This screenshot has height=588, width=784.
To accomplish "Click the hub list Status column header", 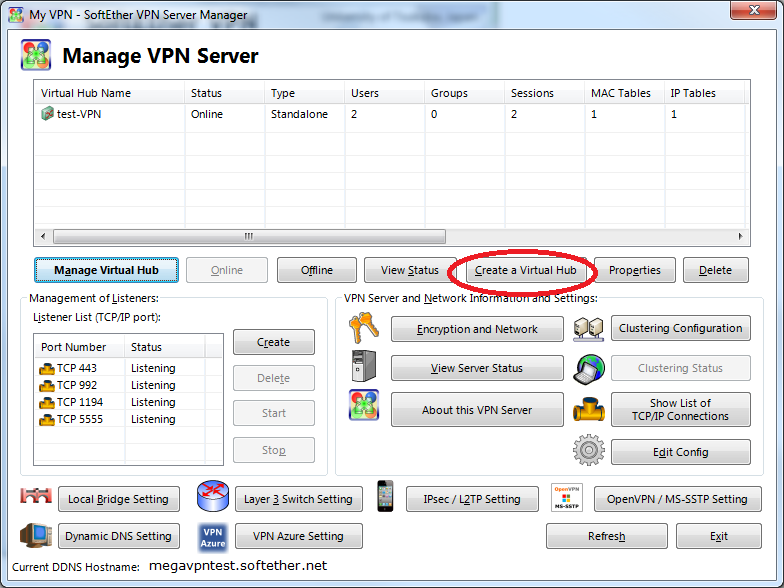I will [x=224, y=93].
